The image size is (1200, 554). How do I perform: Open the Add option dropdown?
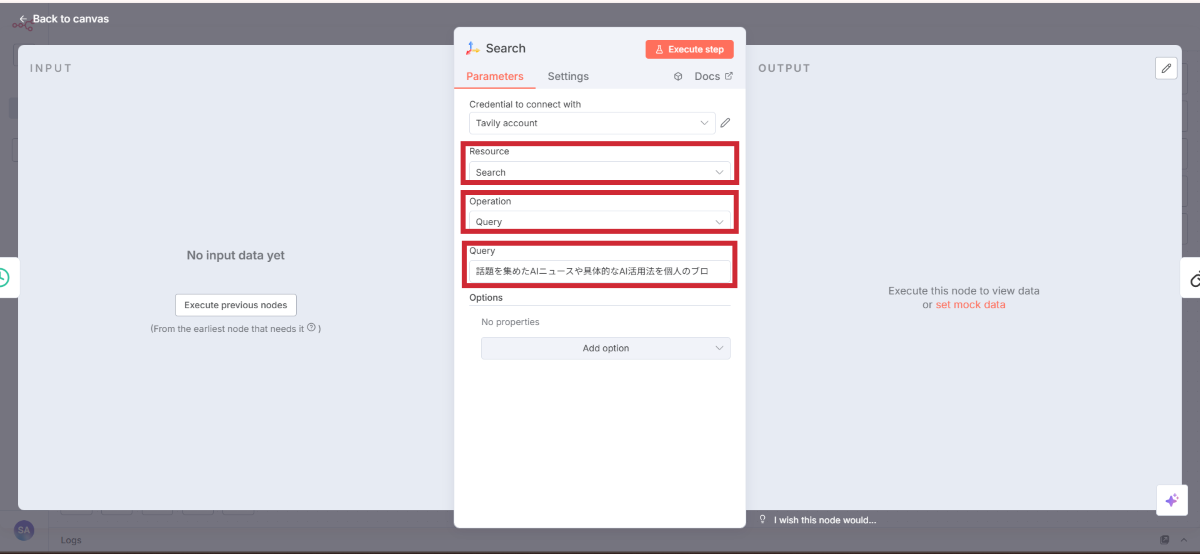[605, 348]
